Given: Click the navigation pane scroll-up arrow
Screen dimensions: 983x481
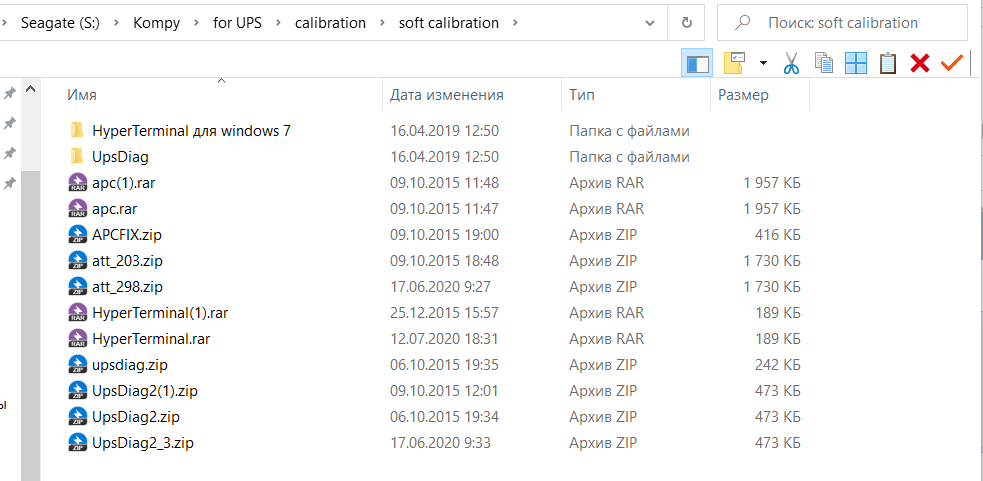Looking at the screenshot, I should pyautogui.click(x=30, y=91).
